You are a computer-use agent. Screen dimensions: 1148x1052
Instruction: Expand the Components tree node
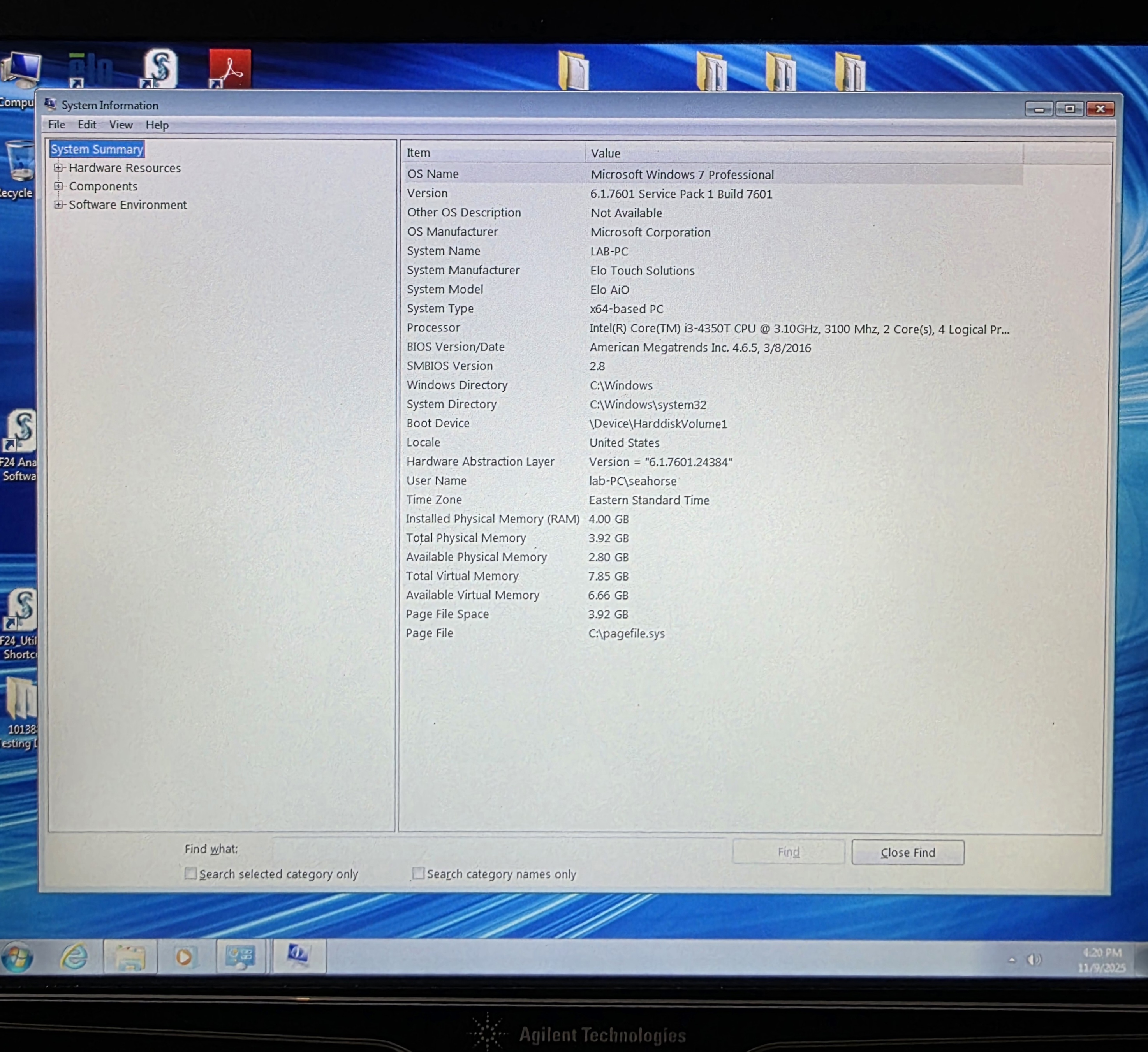click(x=58, y=186)
